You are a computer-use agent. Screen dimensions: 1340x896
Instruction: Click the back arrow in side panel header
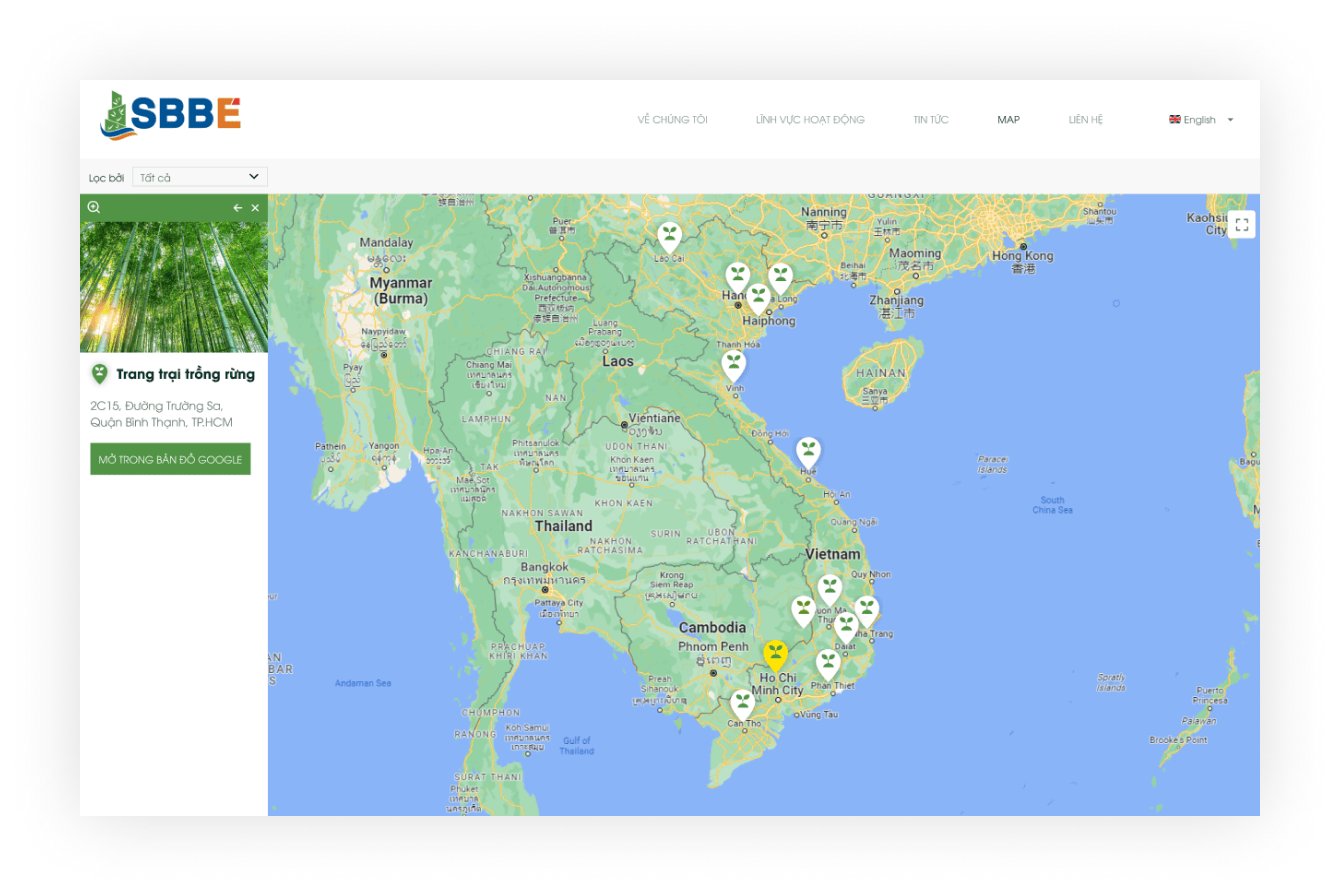(x=237, y=208)
